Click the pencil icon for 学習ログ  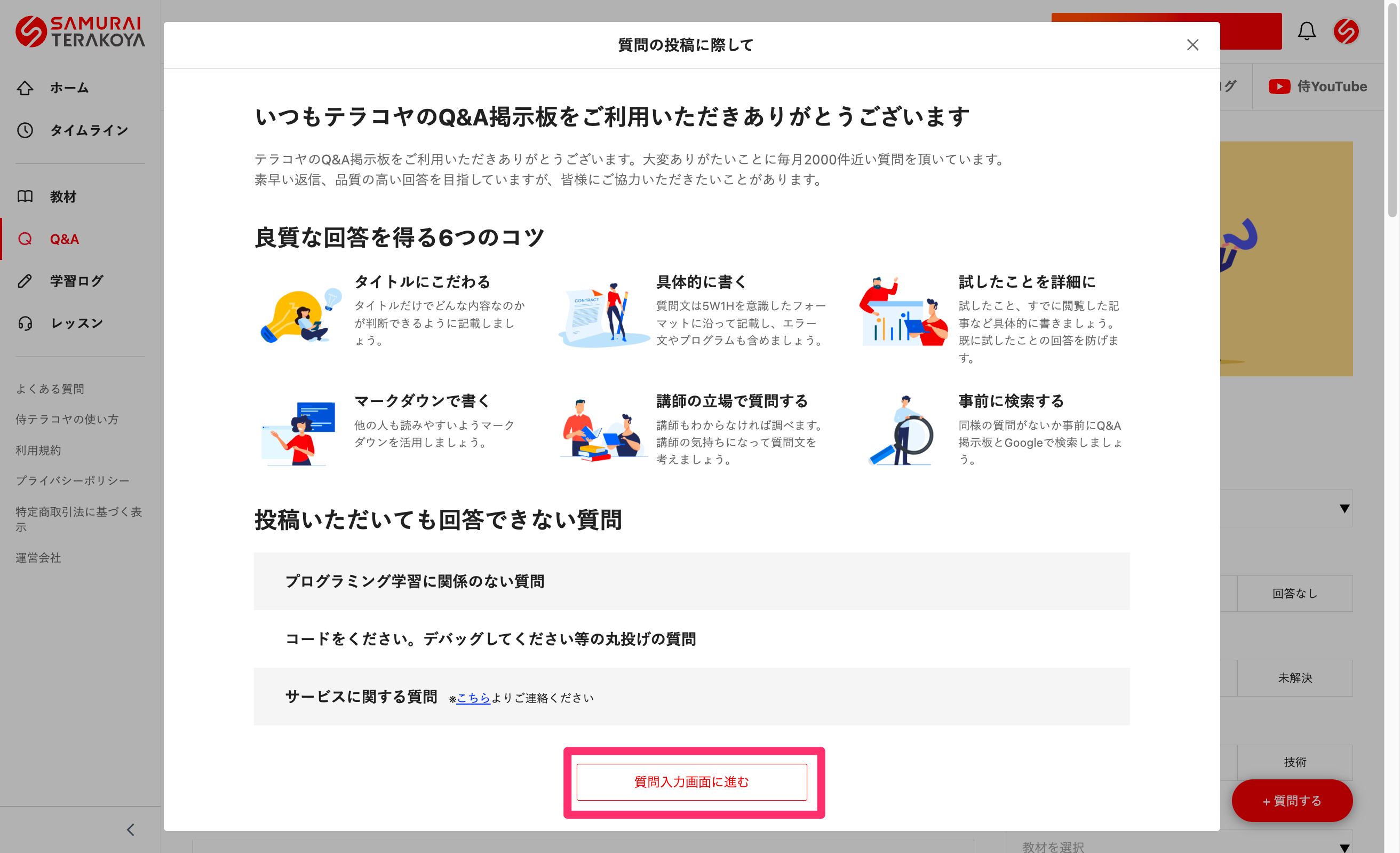coord(25,281)
